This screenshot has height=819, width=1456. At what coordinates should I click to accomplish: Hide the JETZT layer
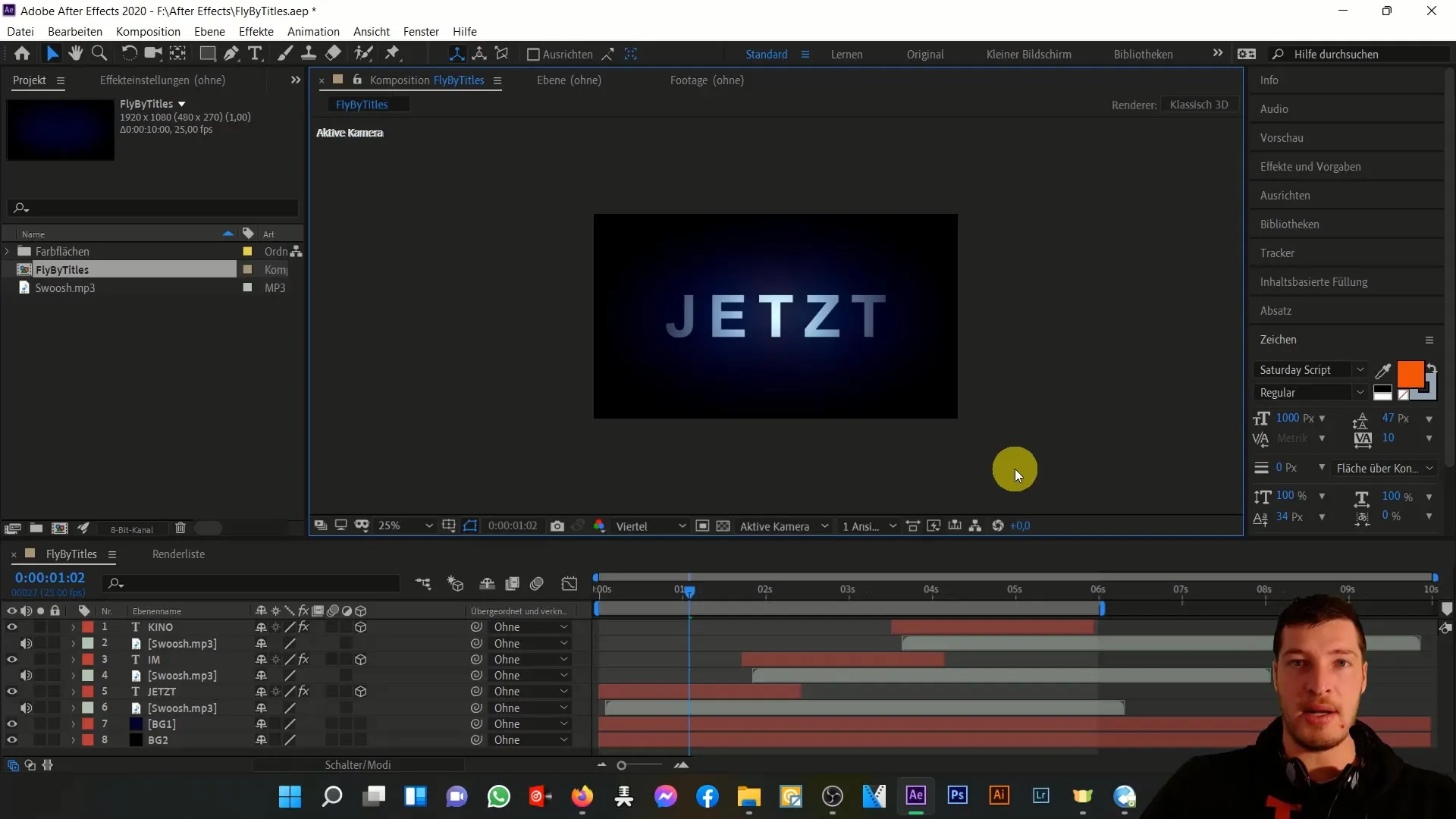pos(12,692)
